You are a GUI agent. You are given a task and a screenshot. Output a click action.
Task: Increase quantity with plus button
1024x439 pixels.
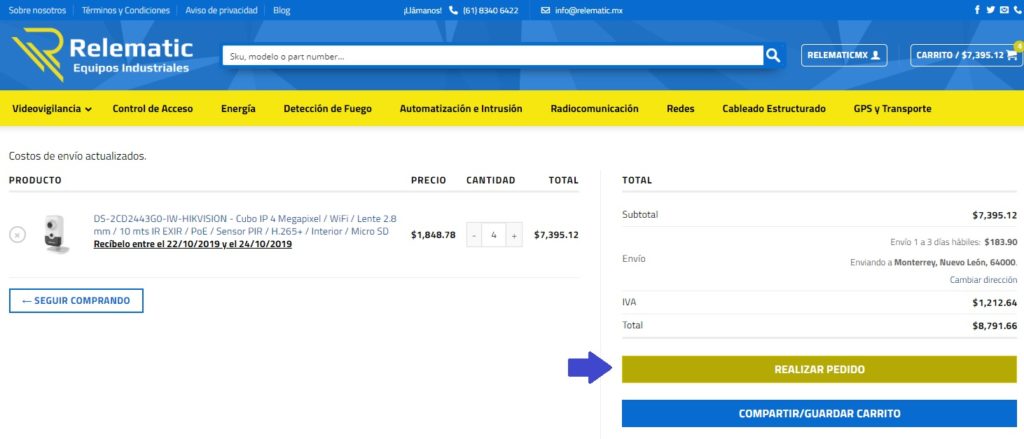(x=514, y=235)
